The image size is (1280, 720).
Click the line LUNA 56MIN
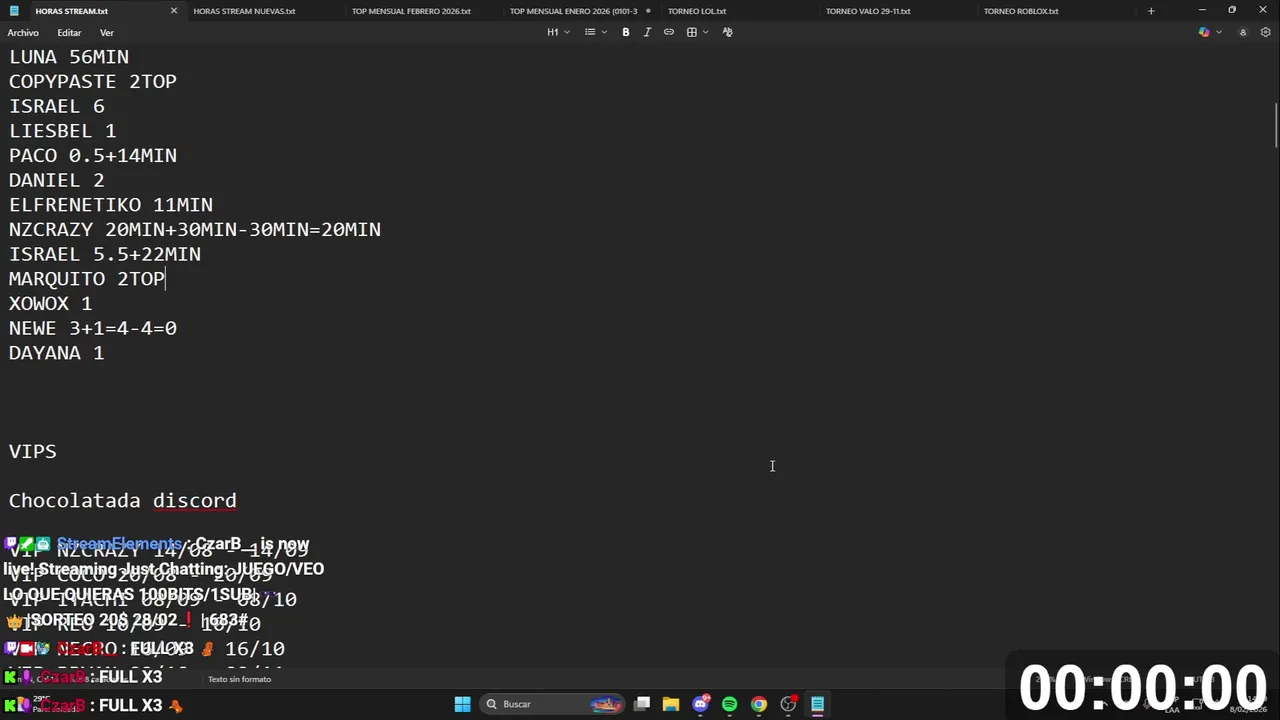pos(69,57)
